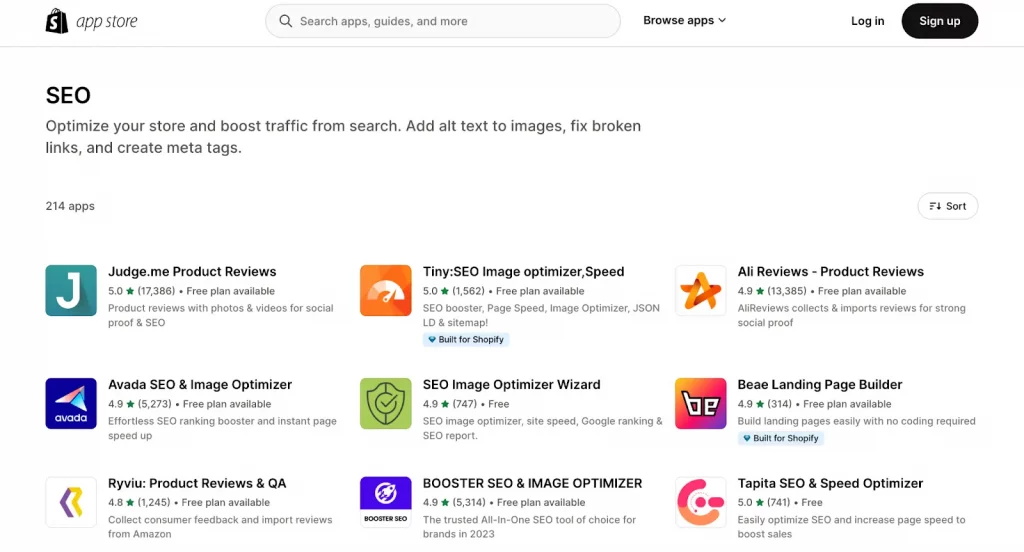This screenshot has height=552, width=1024.
Task: Open the Sort options button
Action: (x=948, y=206)
